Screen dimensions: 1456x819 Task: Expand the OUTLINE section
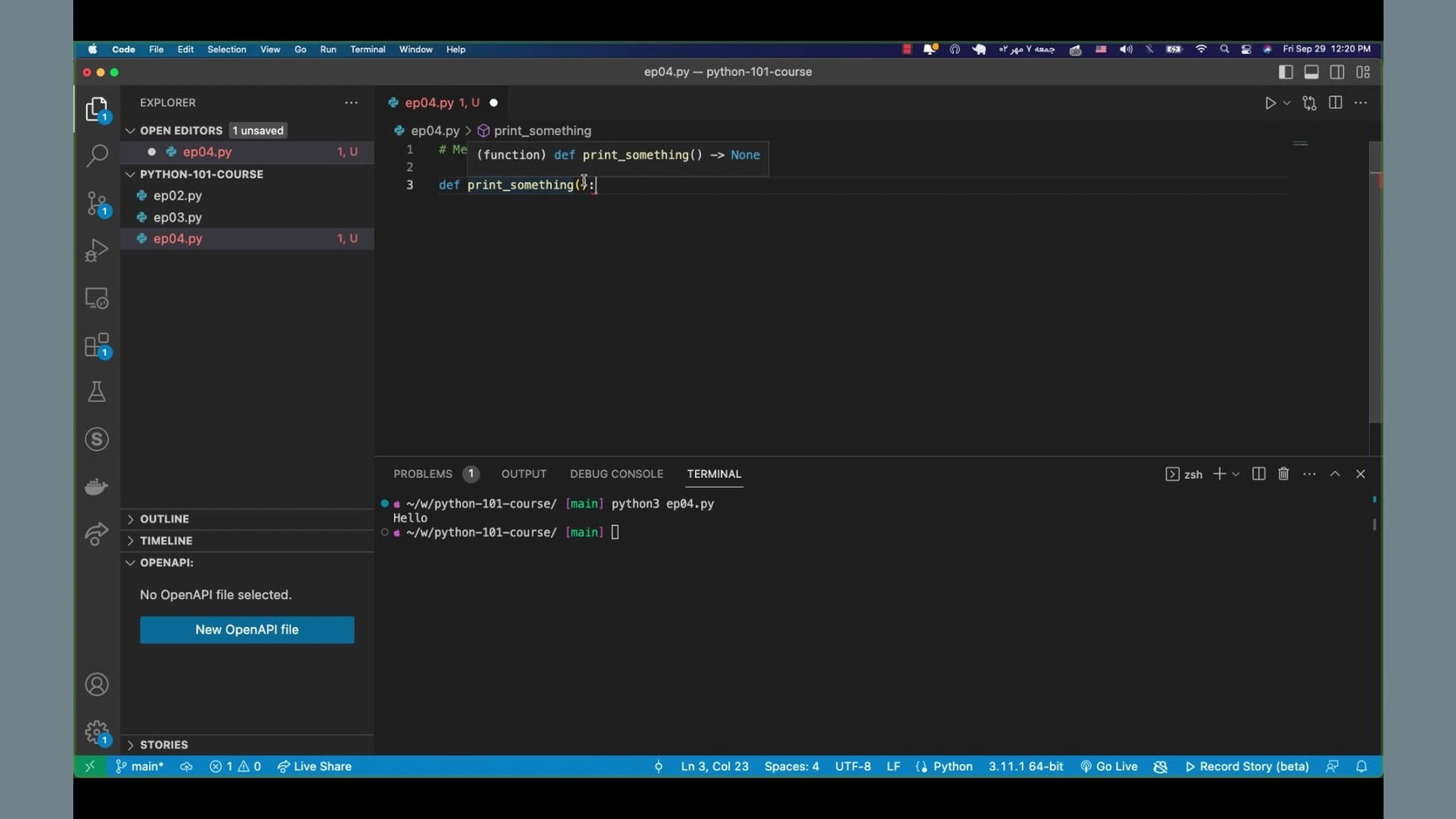click(164, 519)
